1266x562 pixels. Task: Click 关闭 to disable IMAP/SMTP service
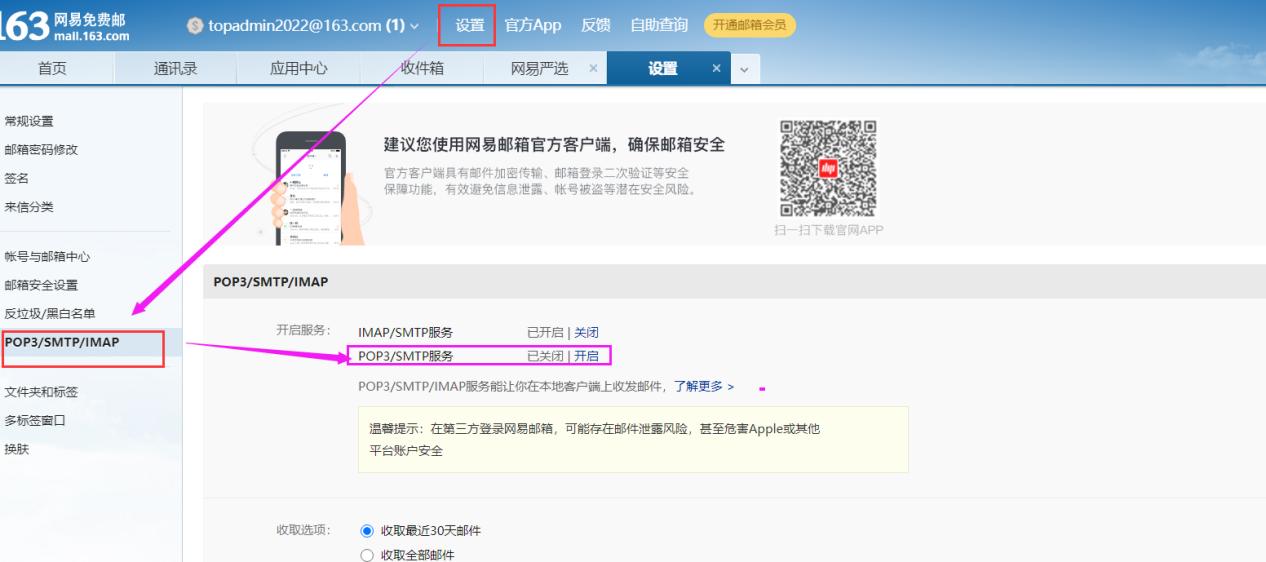586,333
